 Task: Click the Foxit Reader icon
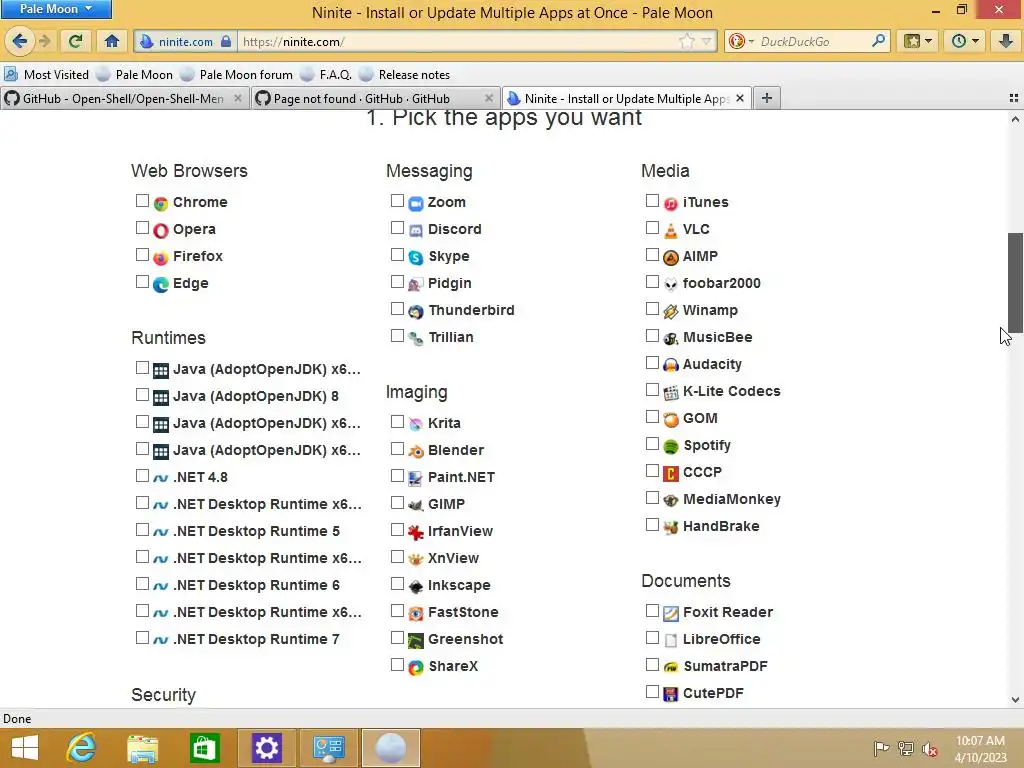tap(671, 613)
